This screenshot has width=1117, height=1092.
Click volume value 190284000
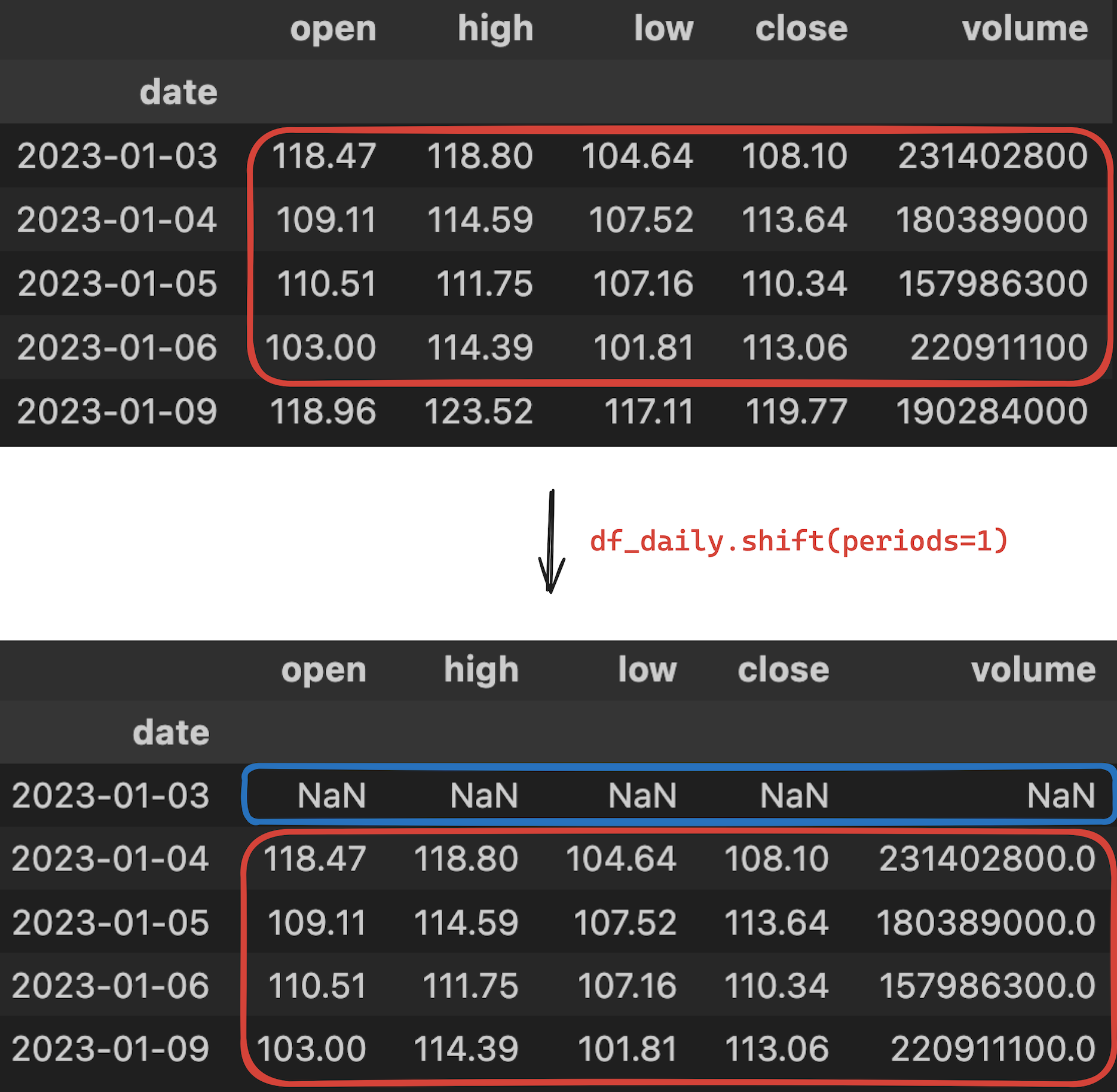992,411
